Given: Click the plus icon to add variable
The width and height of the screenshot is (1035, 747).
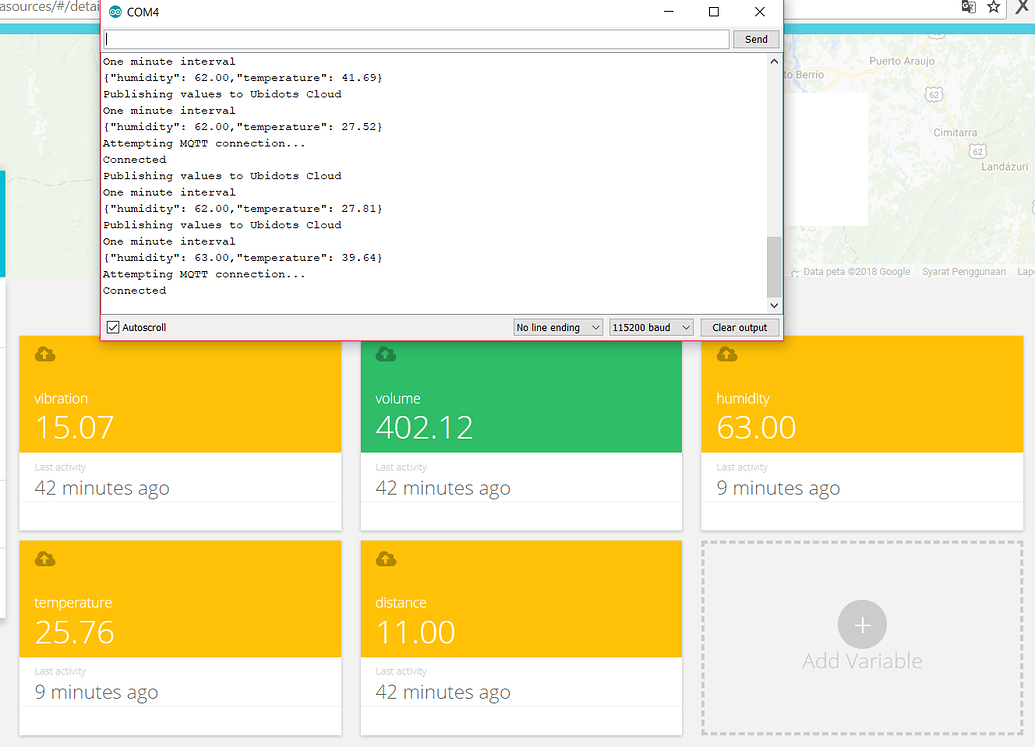Looking at the screenshot, I should pos(862,624).
